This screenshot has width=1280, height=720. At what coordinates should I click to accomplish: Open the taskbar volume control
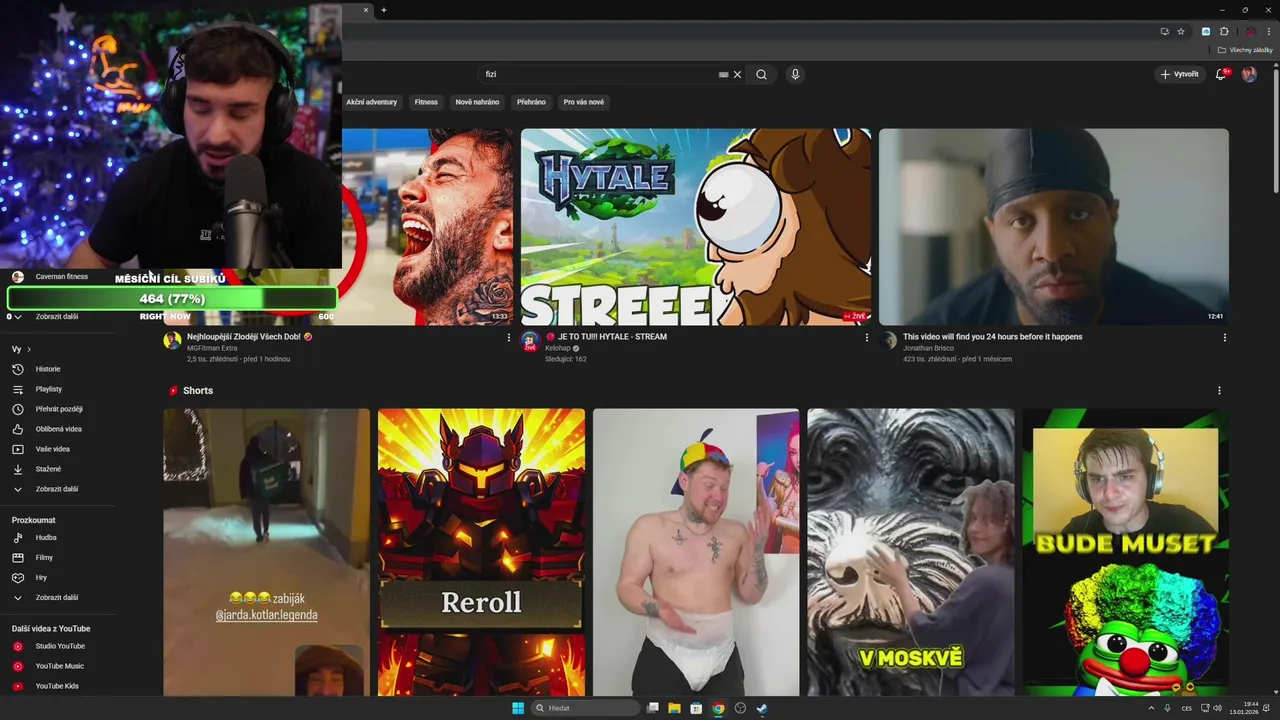click(x=1217, y=708)
